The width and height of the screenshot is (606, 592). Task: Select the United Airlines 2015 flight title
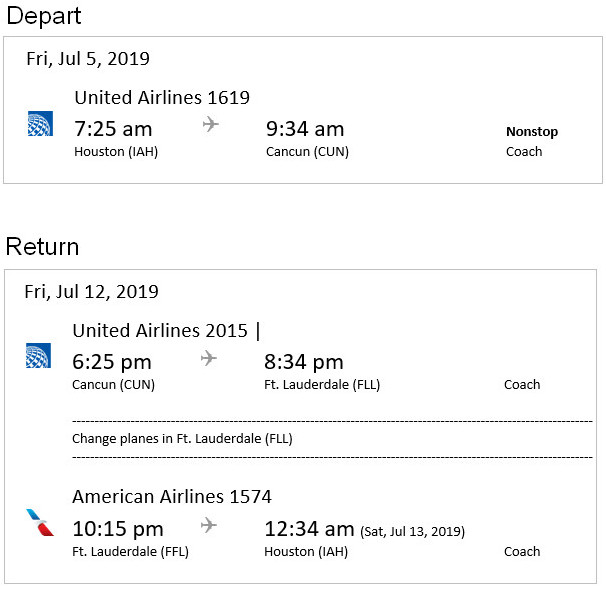[160, 331]
